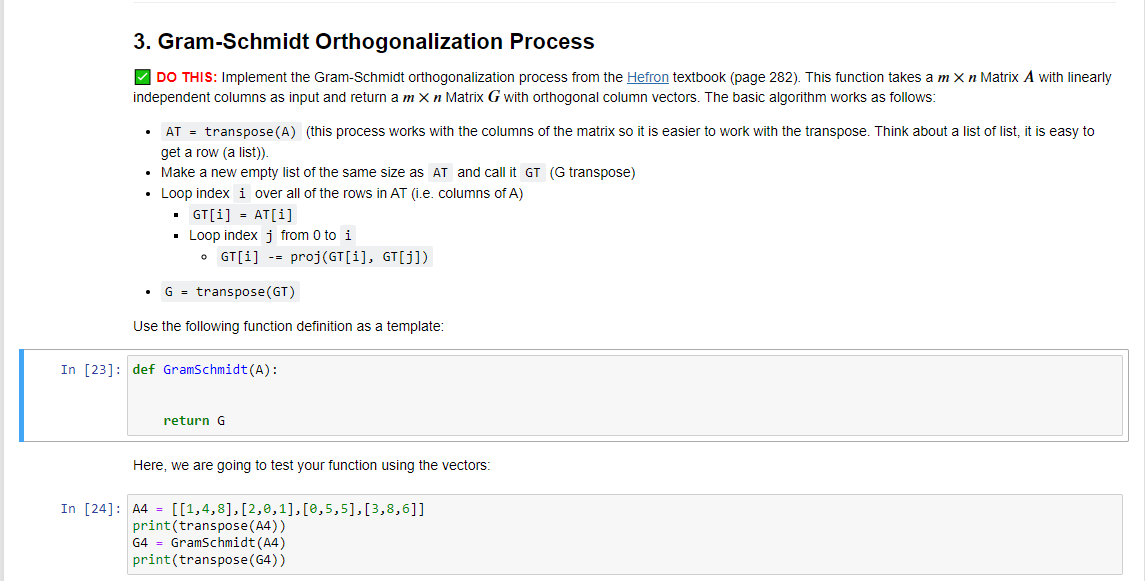Screen dimensions: 1145x581
Task: Click the A4 matrix definition code line
Action: (x=278, y=509)
